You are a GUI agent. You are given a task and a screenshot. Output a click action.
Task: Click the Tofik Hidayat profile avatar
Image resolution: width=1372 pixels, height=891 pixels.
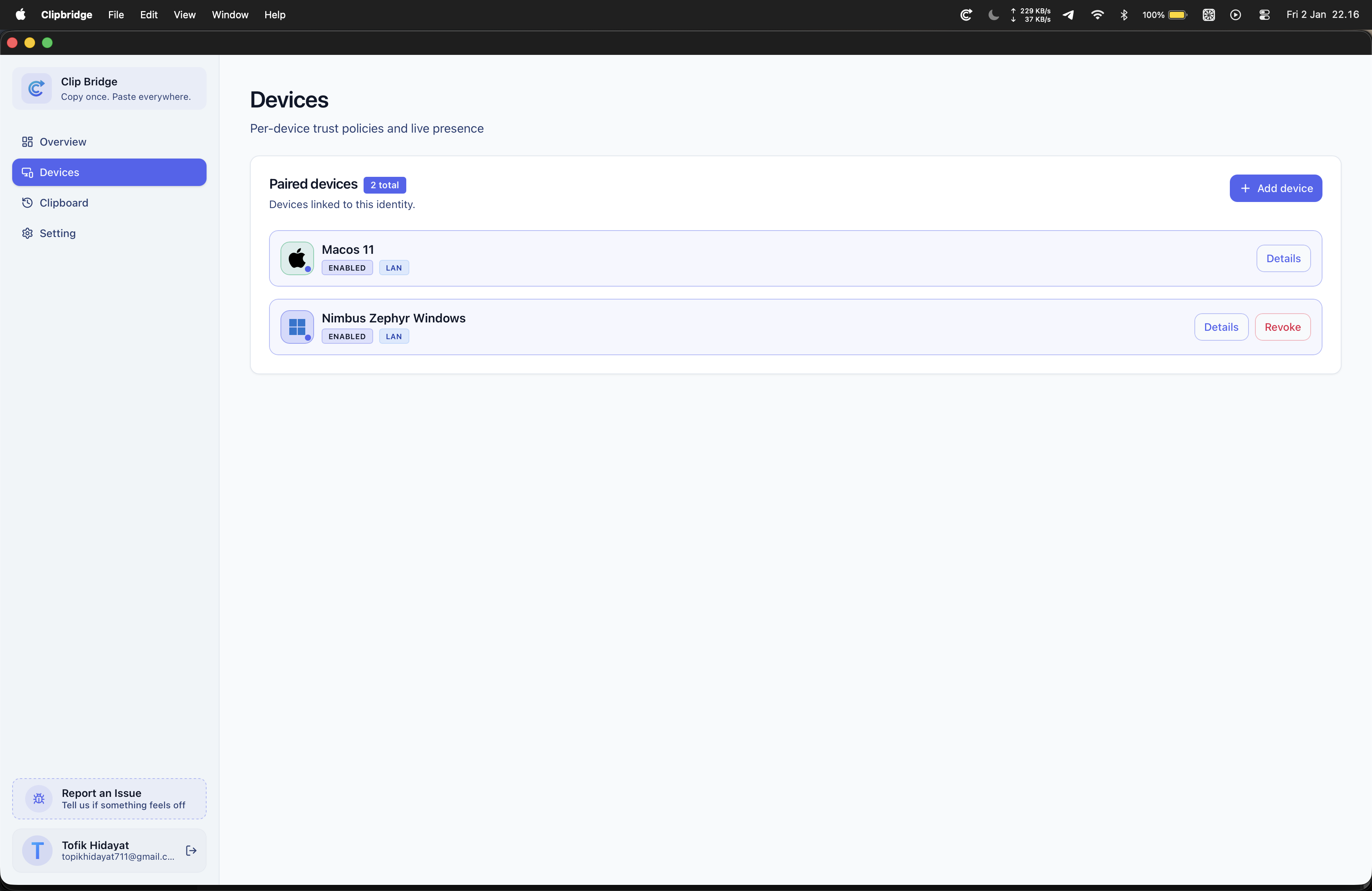coord(37,851)
